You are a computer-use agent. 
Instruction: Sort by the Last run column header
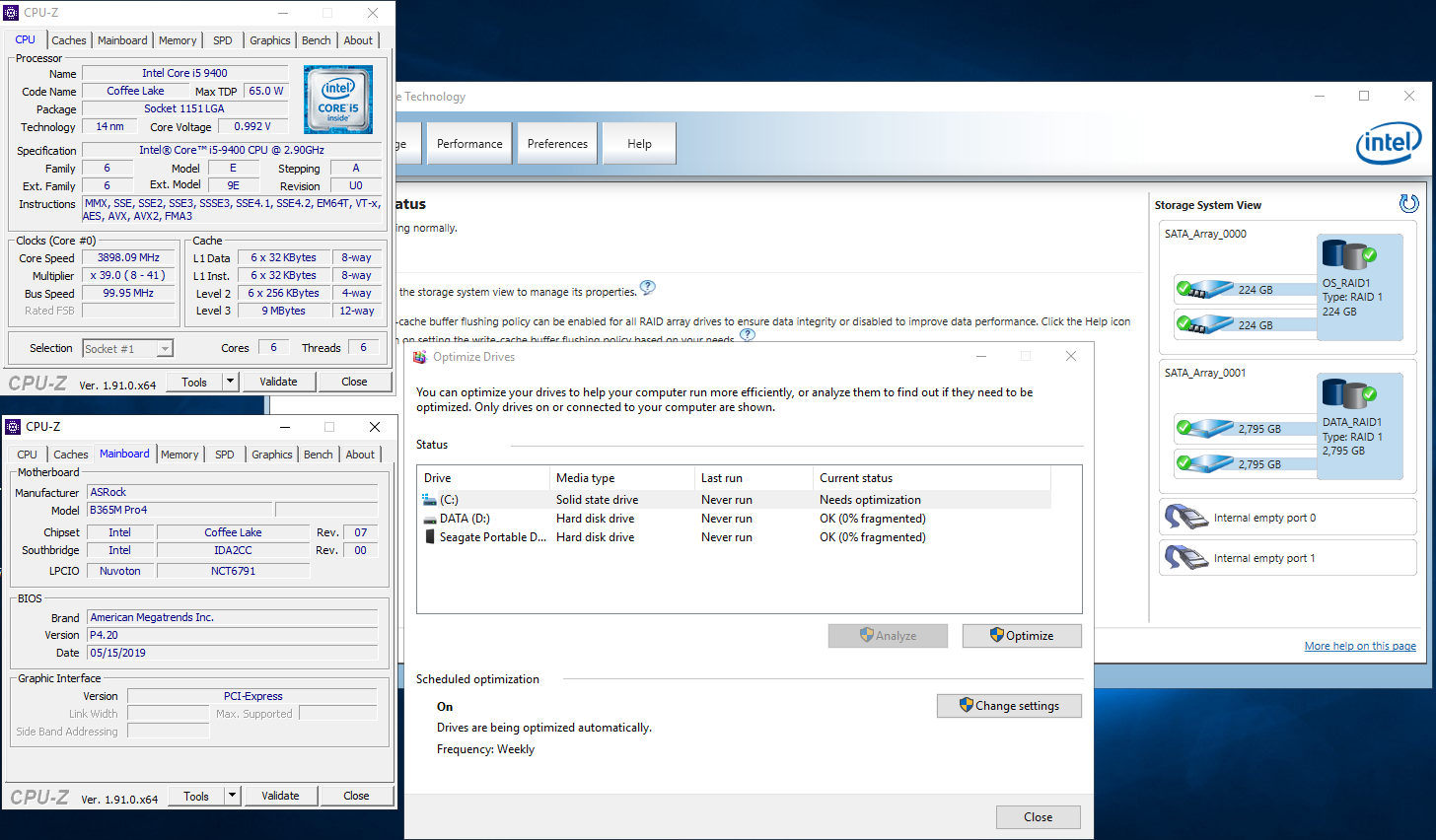point(754,478)
